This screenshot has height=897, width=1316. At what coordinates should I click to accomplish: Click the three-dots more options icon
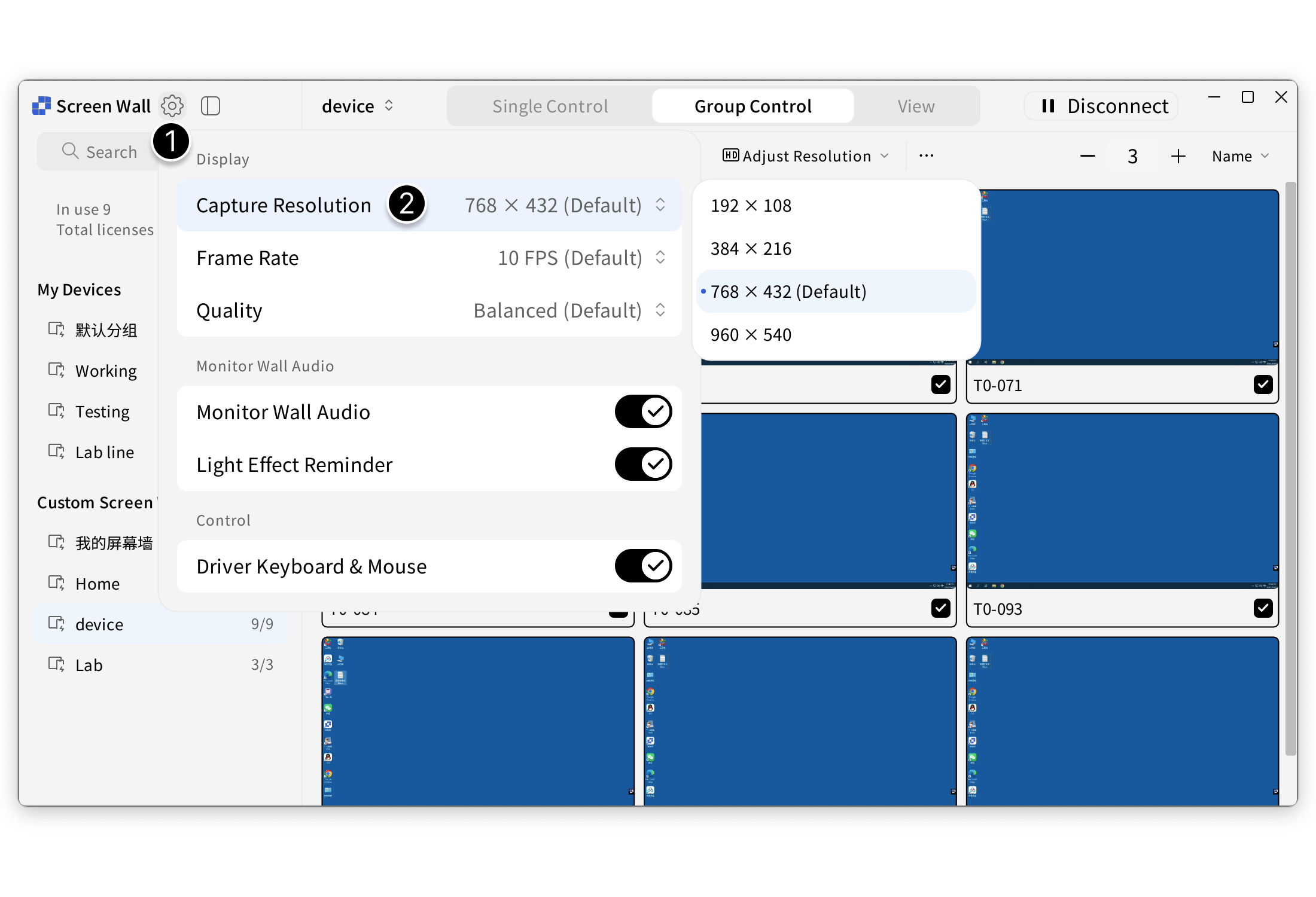point(926,156)
